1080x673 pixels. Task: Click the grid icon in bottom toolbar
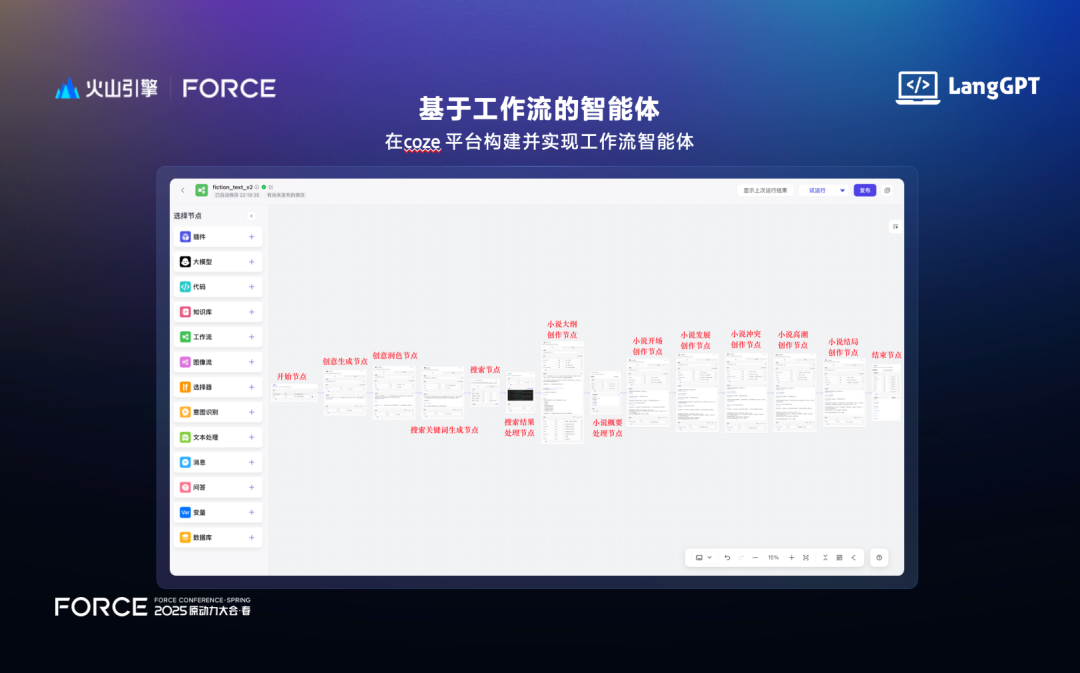tap(840, 558)
